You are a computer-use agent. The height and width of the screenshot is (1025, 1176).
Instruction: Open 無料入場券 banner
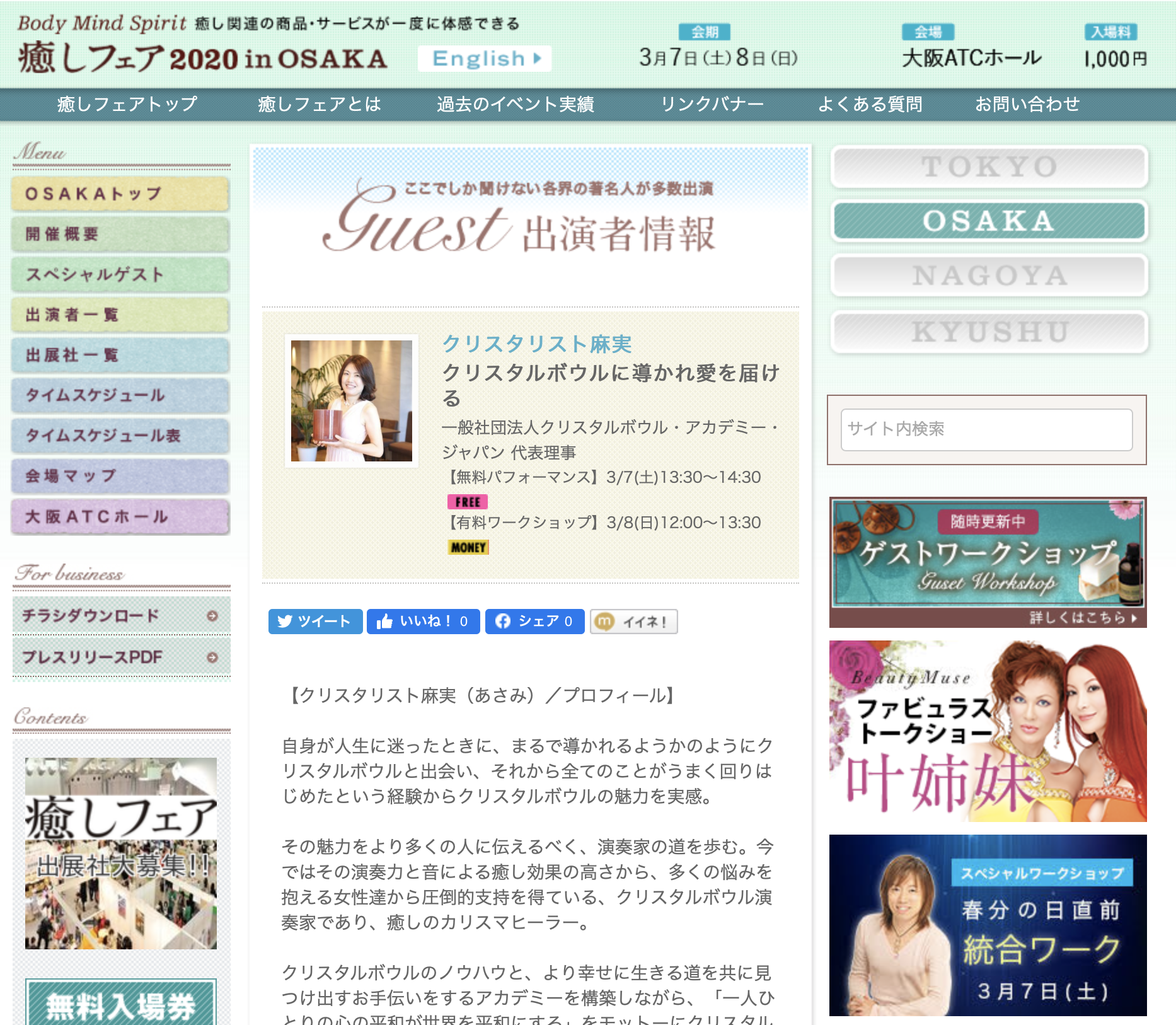click(x=121, y=1002)
